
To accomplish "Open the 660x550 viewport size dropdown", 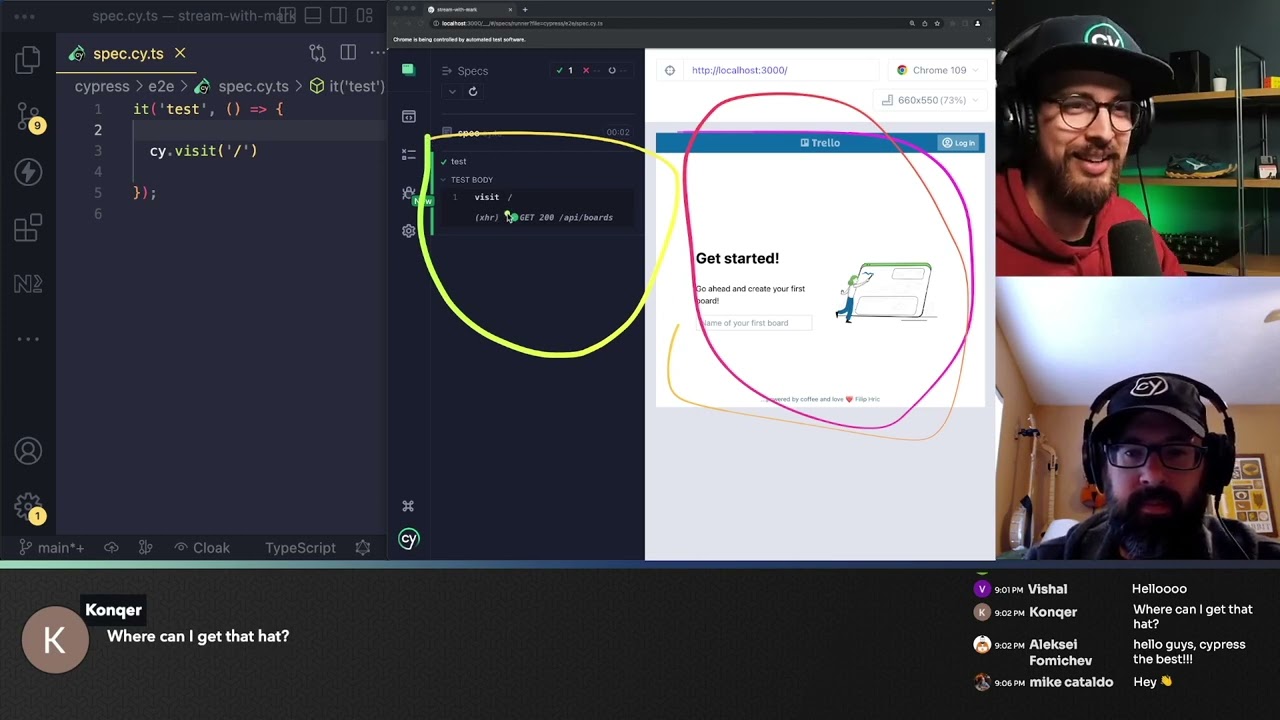I will click(x=929, y=100).
